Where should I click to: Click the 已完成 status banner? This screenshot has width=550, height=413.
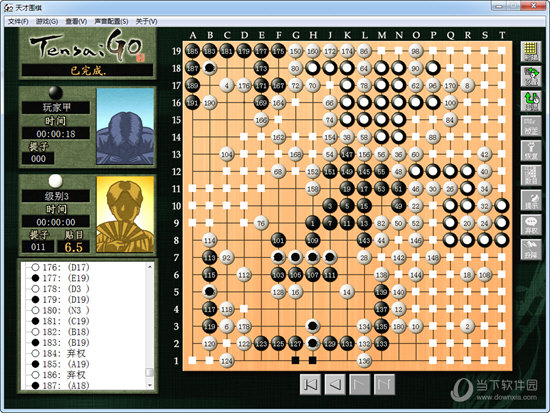(87, 70)
